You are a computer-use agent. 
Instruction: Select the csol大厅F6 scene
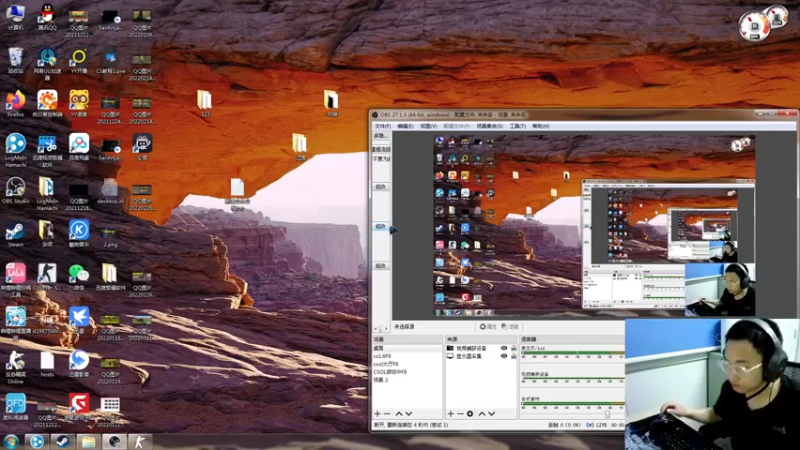tap(407, 364)
